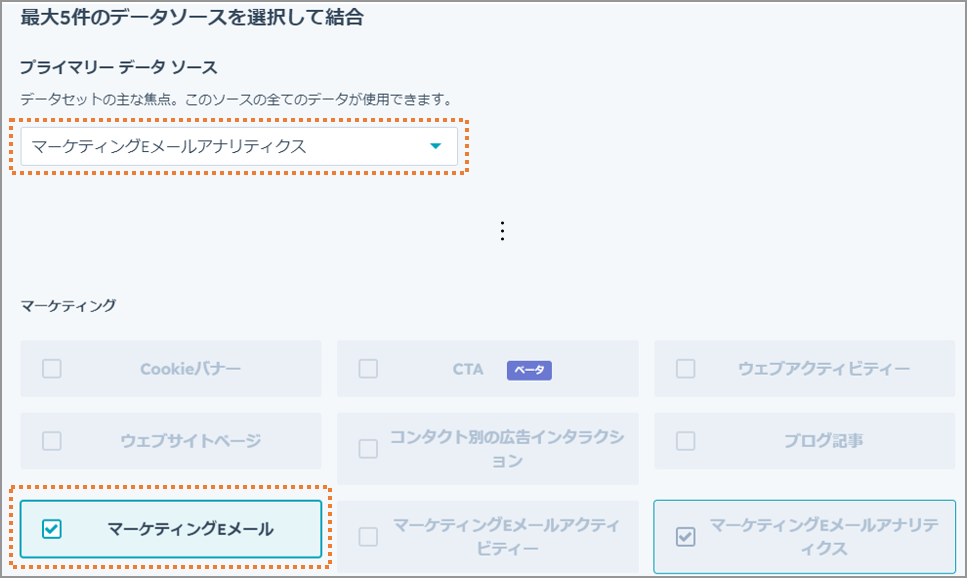Check the ウェブサイトページ checkbox
Screen dimensions: 967x578
tap(52, 441)
